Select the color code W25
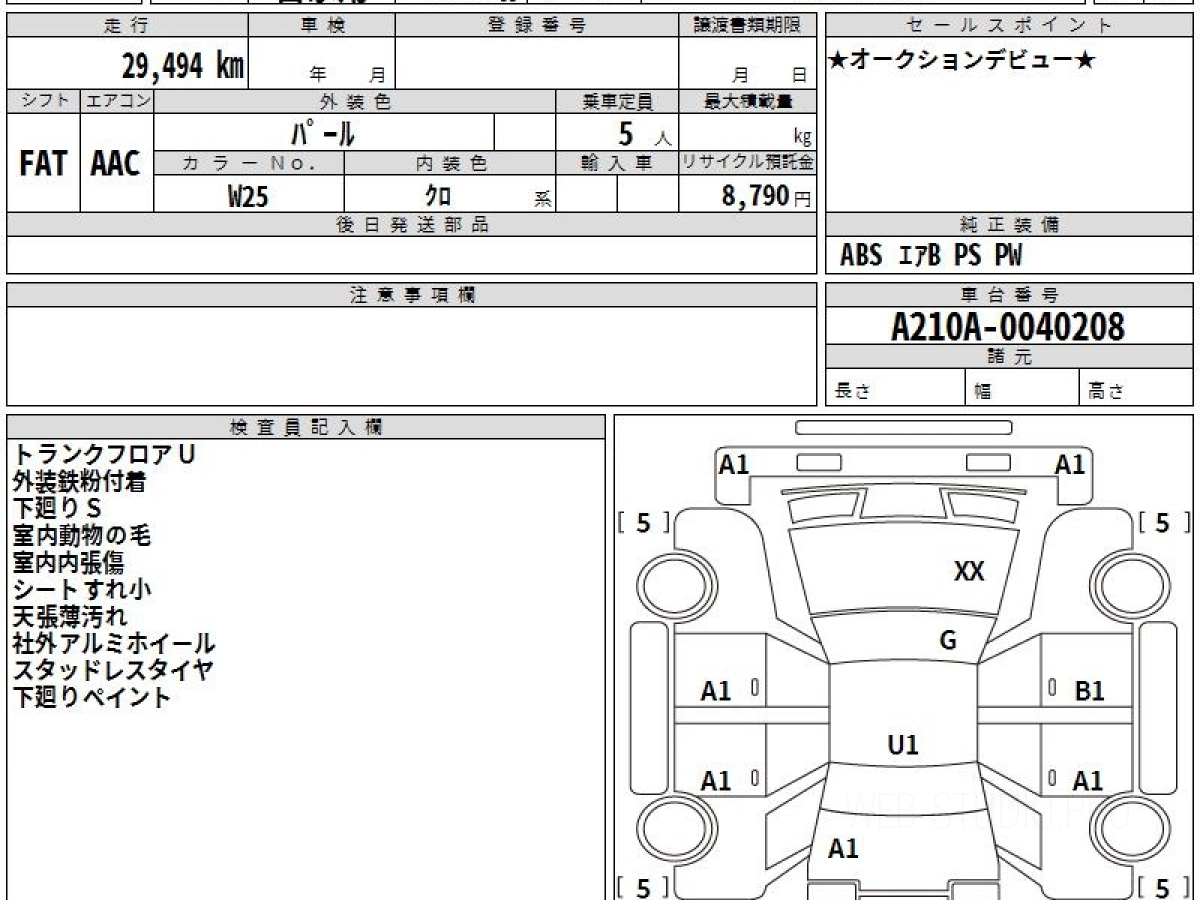Screen dimensions: 1200x900 tap(248, 196)
